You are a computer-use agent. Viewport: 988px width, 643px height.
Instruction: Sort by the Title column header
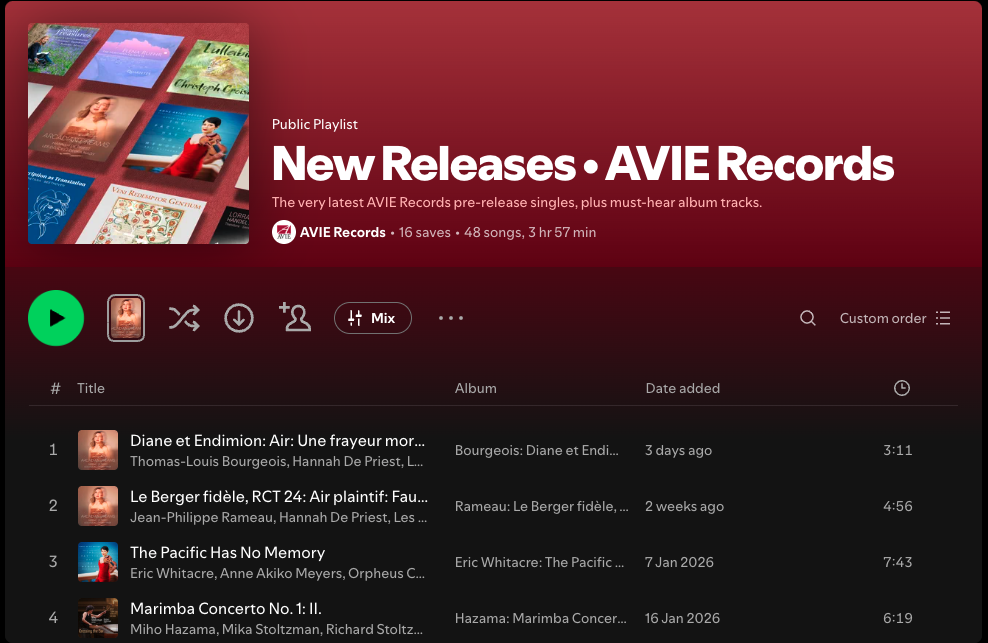91,388
